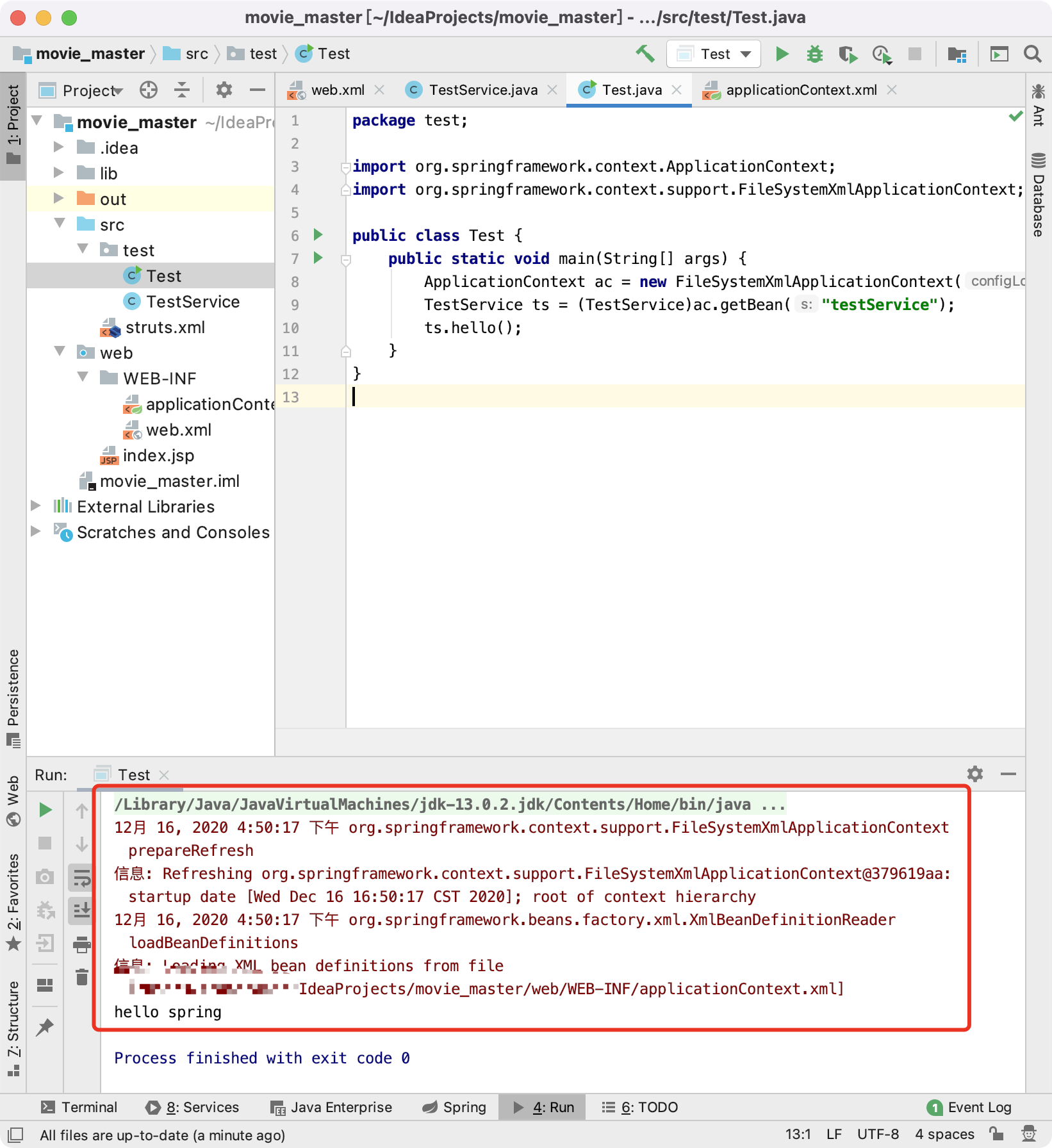The height and width of the screenshot is (1148, 1052).
Task: Open Java Enterprise tool window
Action: coord(331,1107)
